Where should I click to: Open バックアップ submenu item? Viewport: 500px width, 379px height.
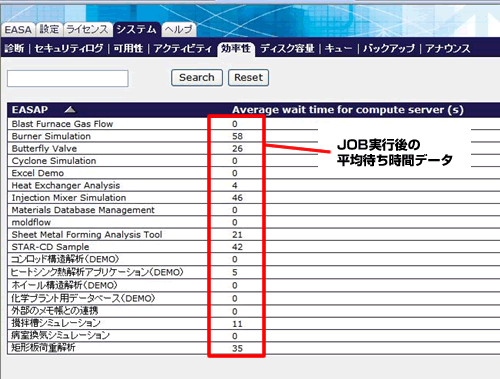click(x=389, y=49)
